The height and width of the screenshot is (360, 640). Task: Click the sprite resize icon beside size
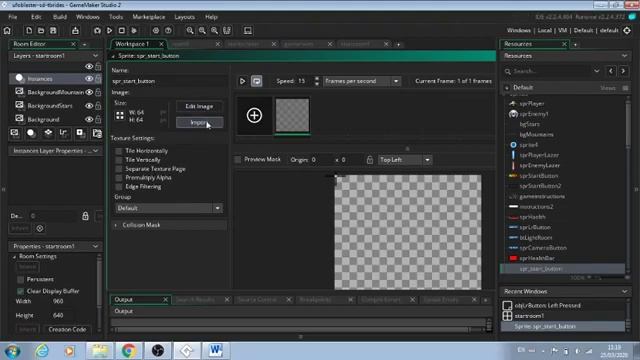[120, 116]
